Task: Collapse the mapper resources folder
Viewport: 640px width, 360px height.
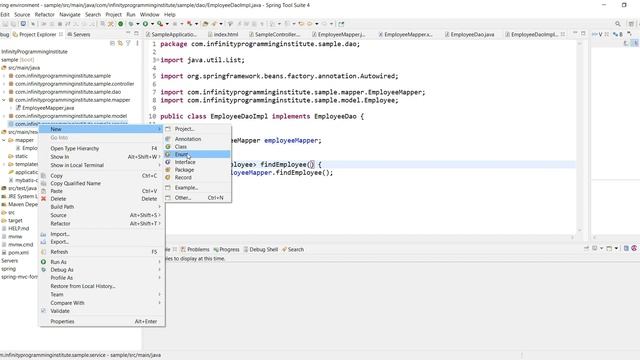Action: pos(4,140)
